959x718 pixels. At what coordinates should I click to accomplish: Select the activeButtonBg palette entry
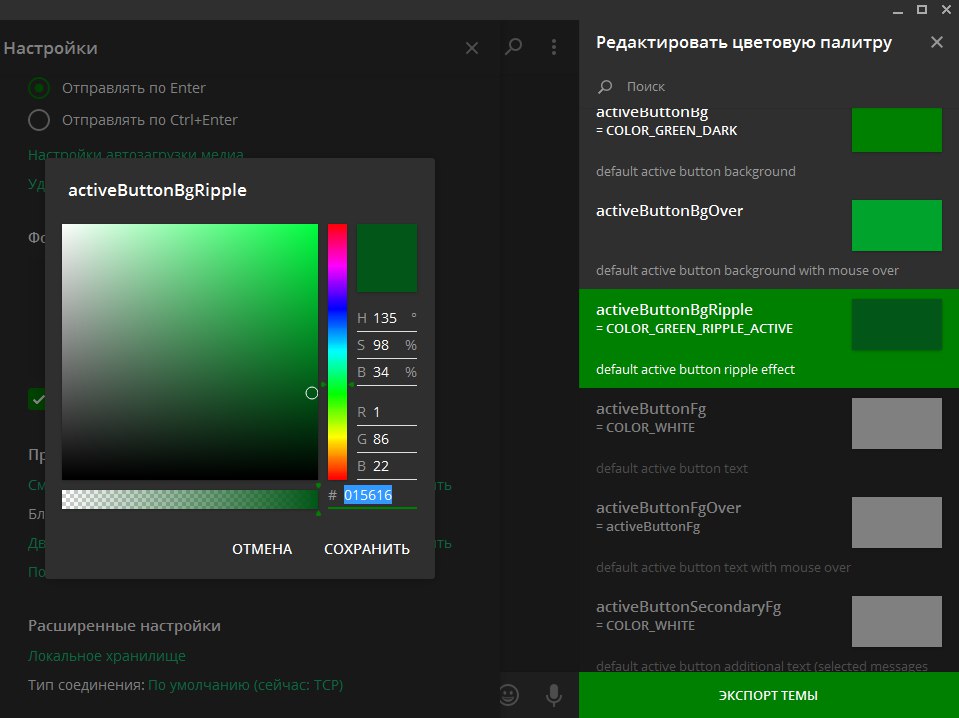click(769, 149)
